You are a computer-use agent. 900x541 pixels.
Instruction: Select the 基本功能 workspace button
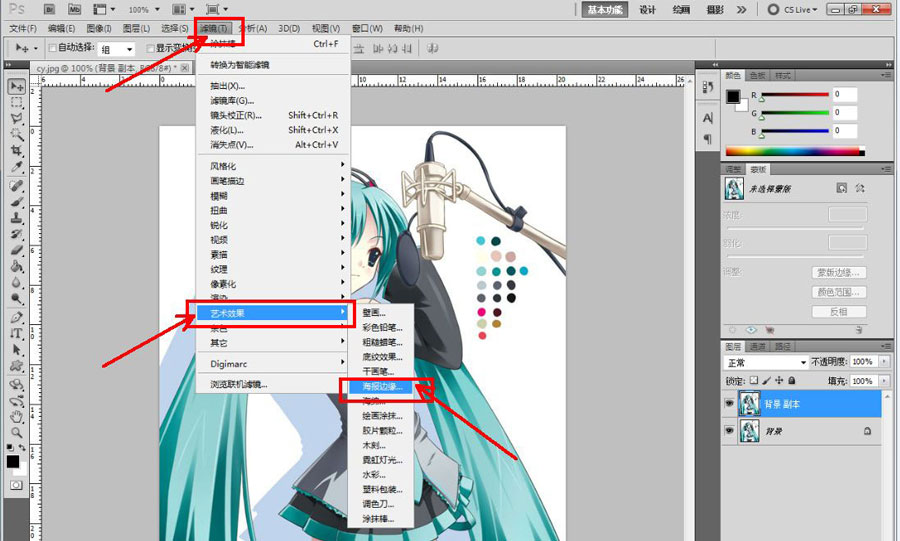point(604,10)
